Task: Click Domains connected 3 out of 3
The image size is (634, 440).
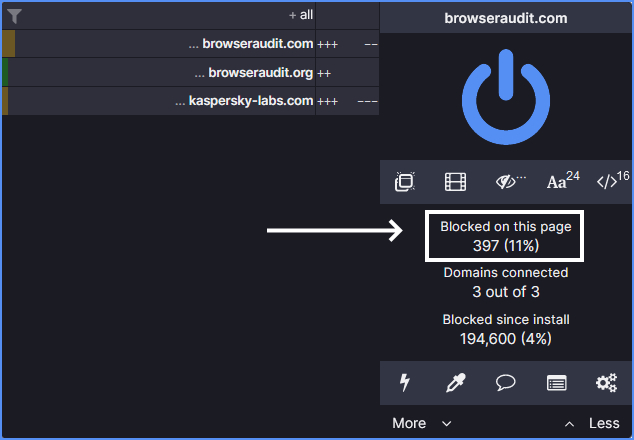Action: (506, 282)
